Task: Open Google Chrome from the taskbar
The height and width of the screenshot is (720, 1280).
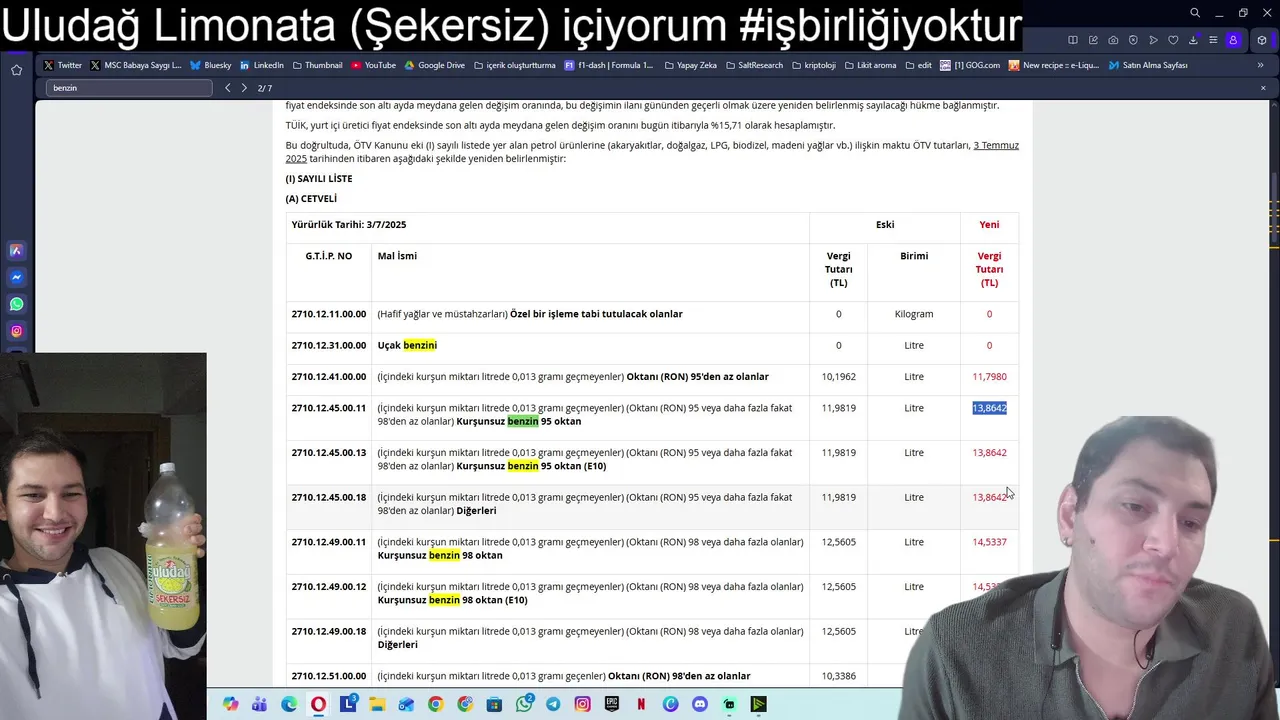Action: coord(435,704)
